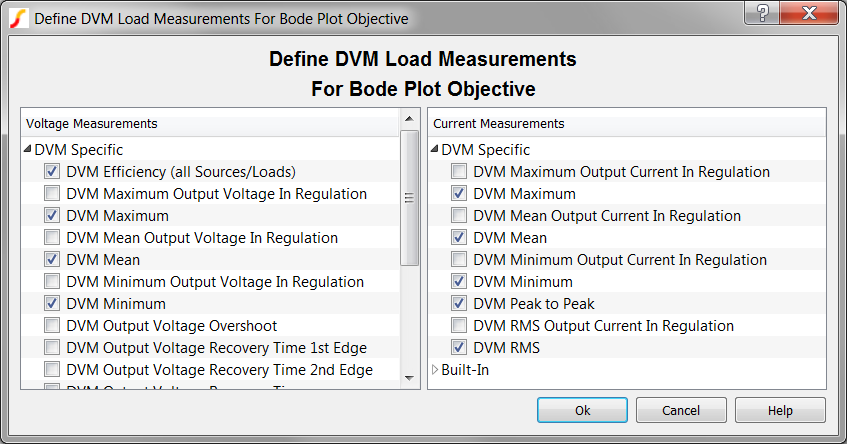The width and height of the screenshot is (847, 444).
Task: Expand the Built-In current measurements group
Action: 435,370
